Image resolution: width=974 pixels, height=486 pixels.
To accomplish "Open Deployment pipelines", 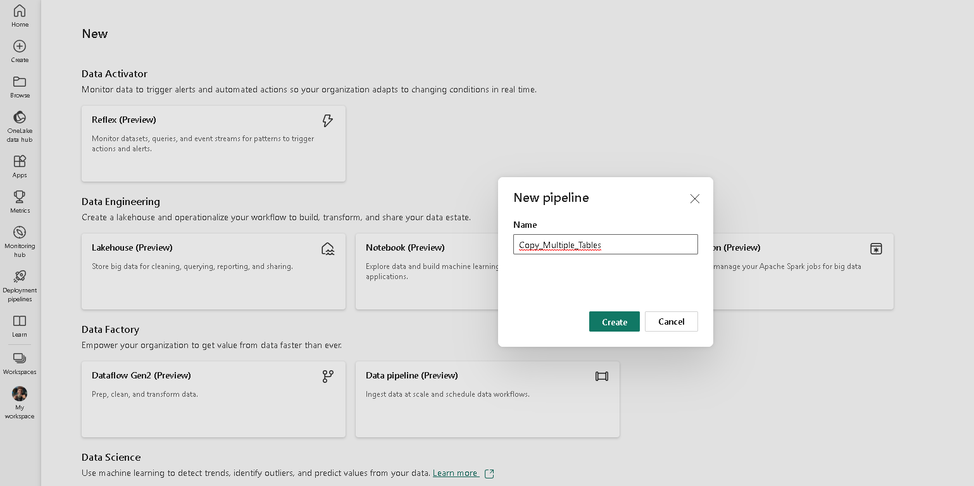I will (19, 286).
